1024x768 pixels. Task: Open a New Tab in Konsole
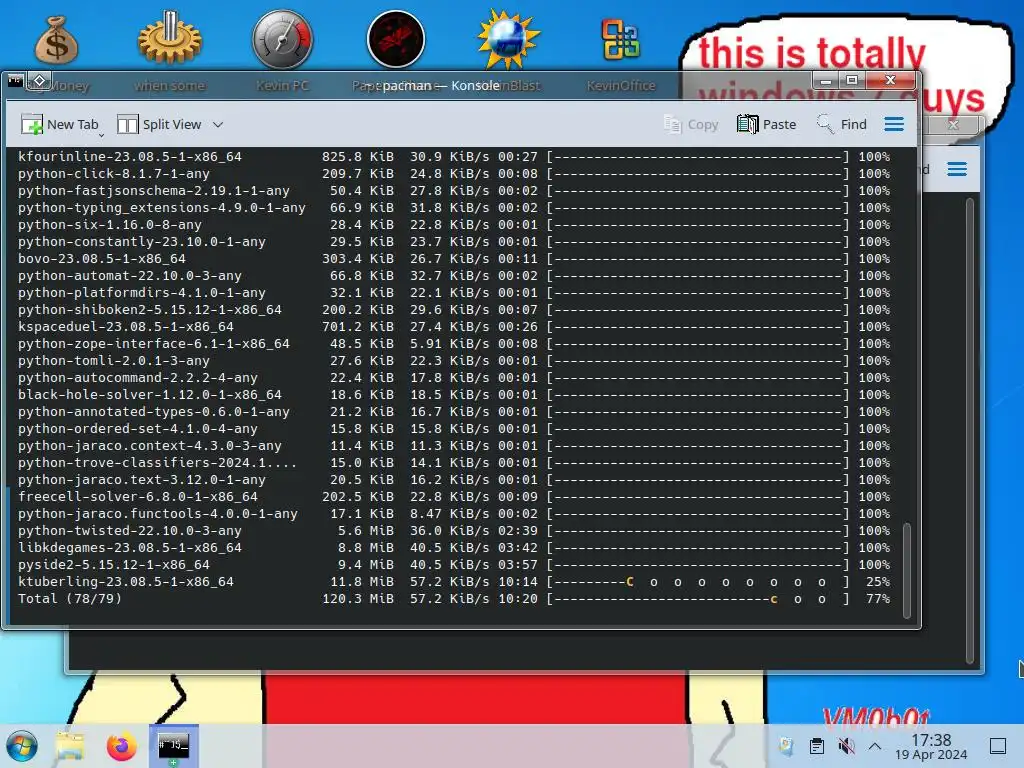pyautogui.click(x=59, y=124)
